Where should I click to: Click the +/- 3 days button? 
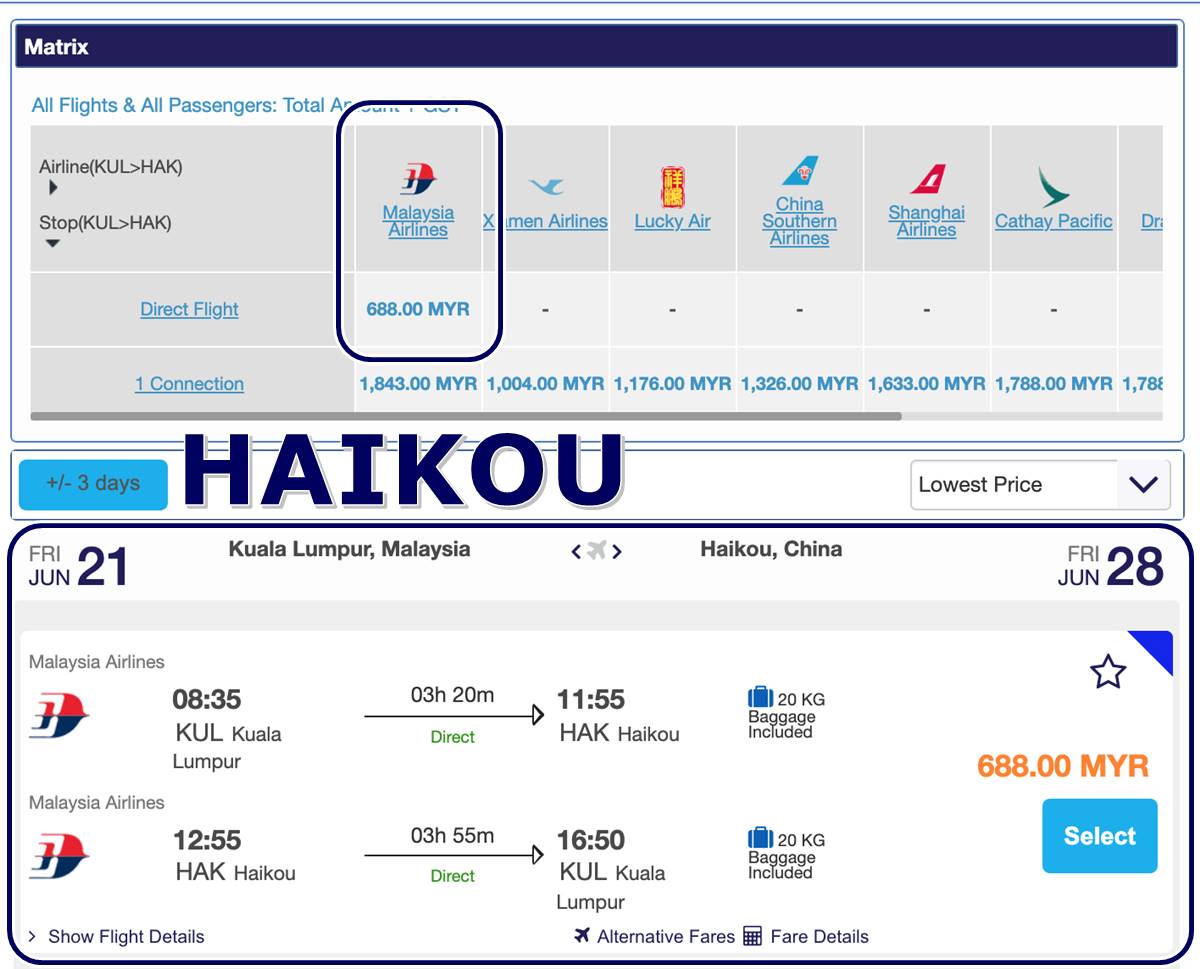click(93, 484)
